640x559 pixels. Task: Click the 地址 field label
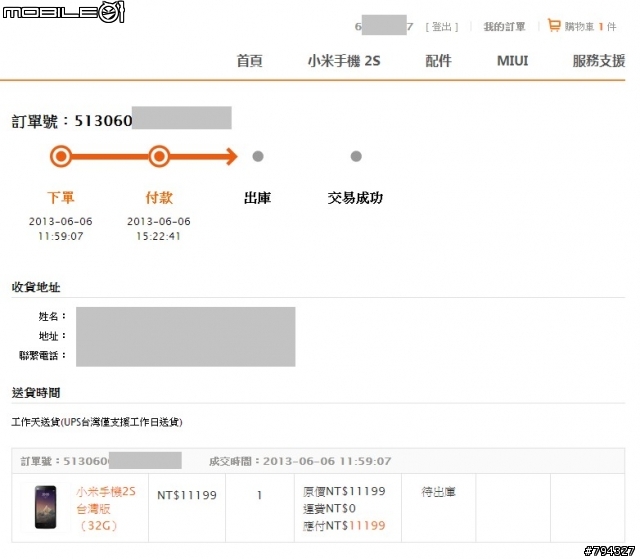pyautogui.click(x=52, y=336)
